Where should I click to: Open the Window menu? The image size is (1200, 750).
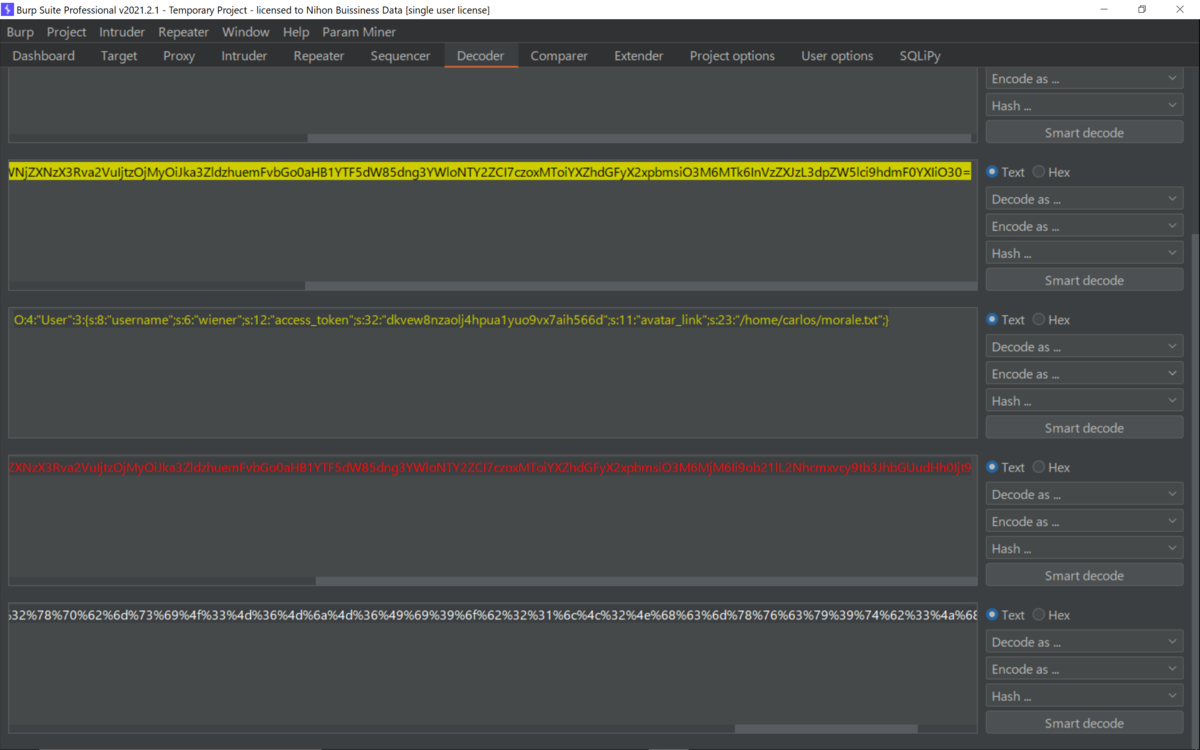(x=246, y=32)
